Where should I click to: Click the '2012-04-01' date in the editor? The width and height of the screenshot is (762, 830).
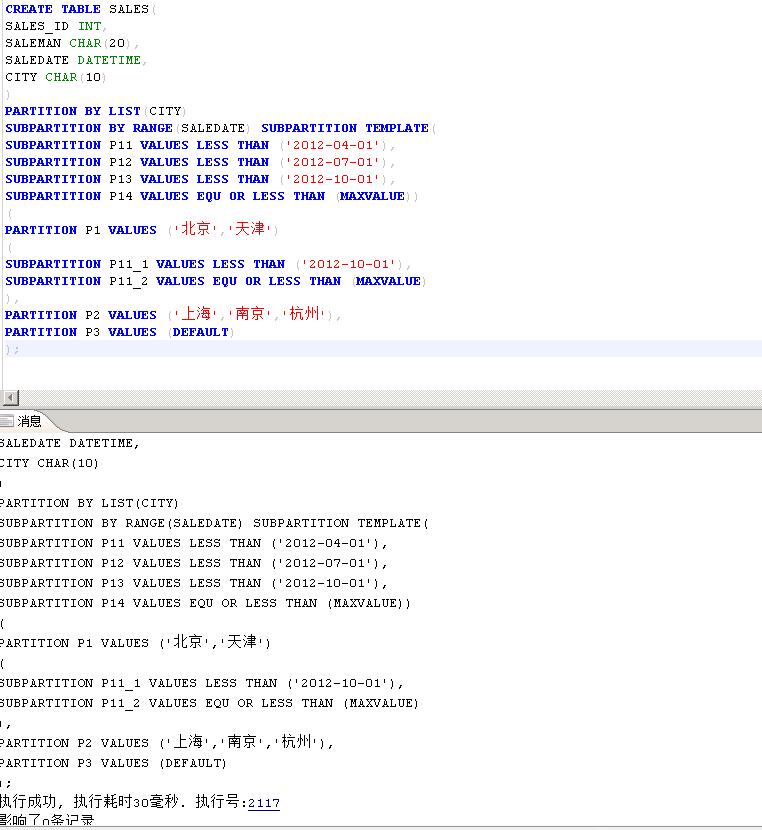[333, 145]
